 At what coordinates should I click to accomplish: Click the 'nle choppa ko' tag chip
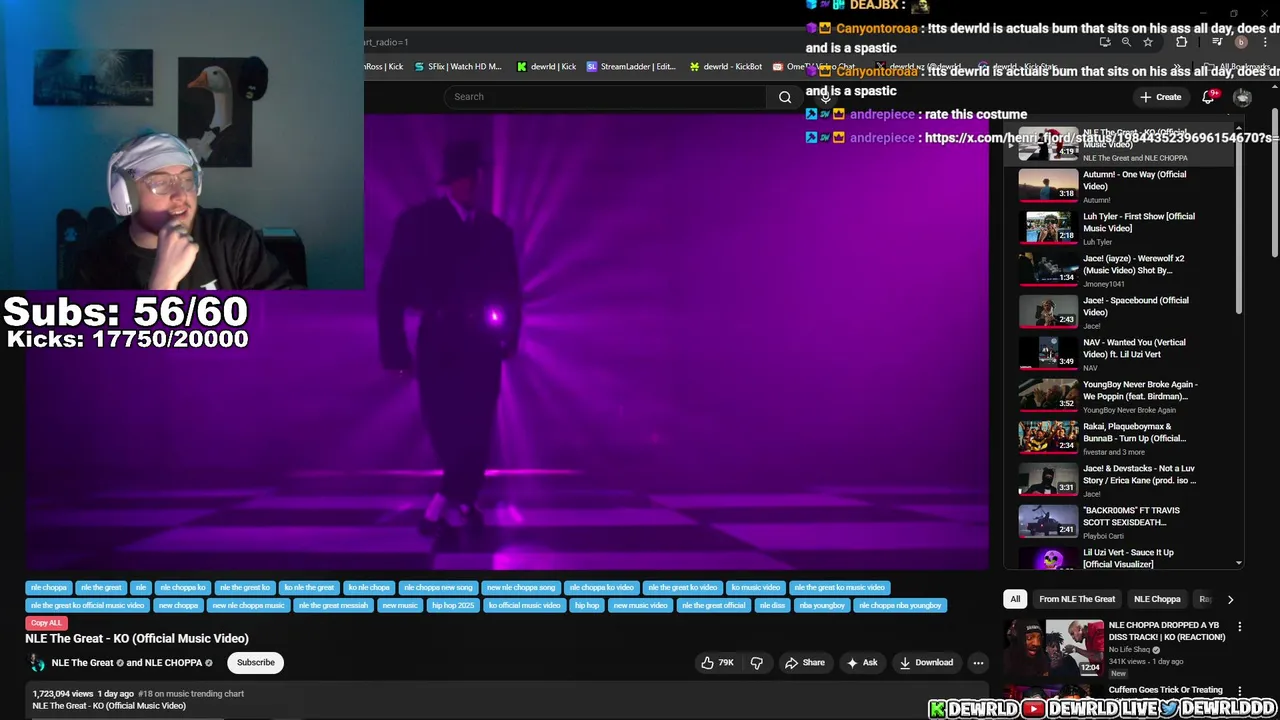pyautogui.click(x=182, y=588)
